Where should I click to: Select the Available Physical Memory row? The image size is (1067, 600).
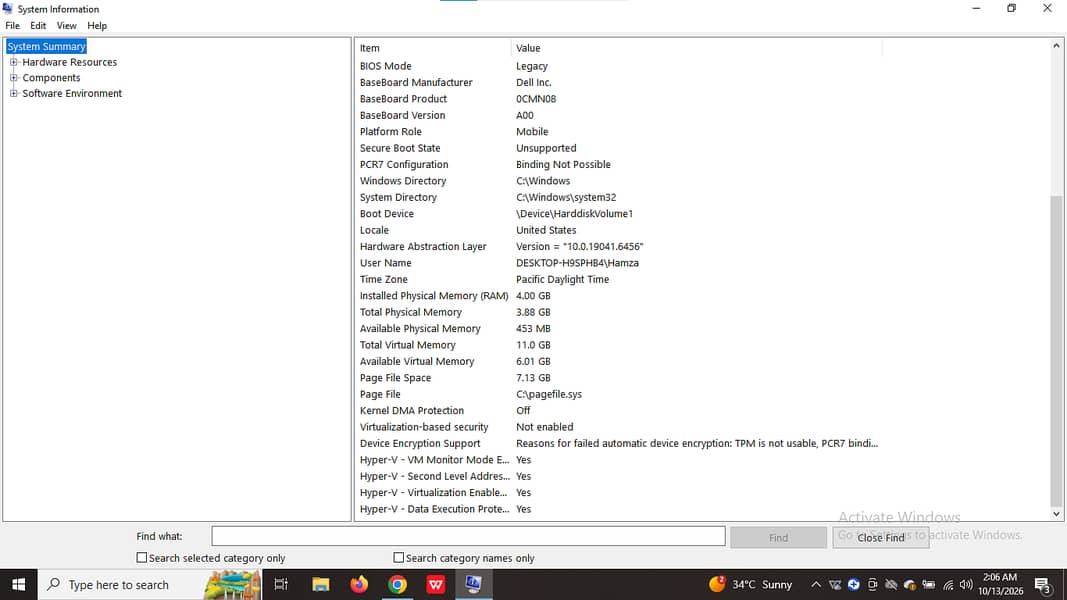point(619,329)
